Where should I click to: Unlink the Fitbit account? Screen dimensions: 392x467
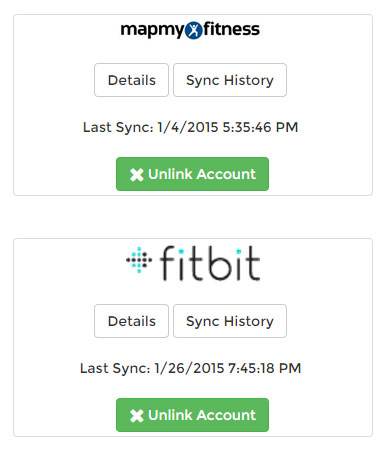(x=192, y=415)
